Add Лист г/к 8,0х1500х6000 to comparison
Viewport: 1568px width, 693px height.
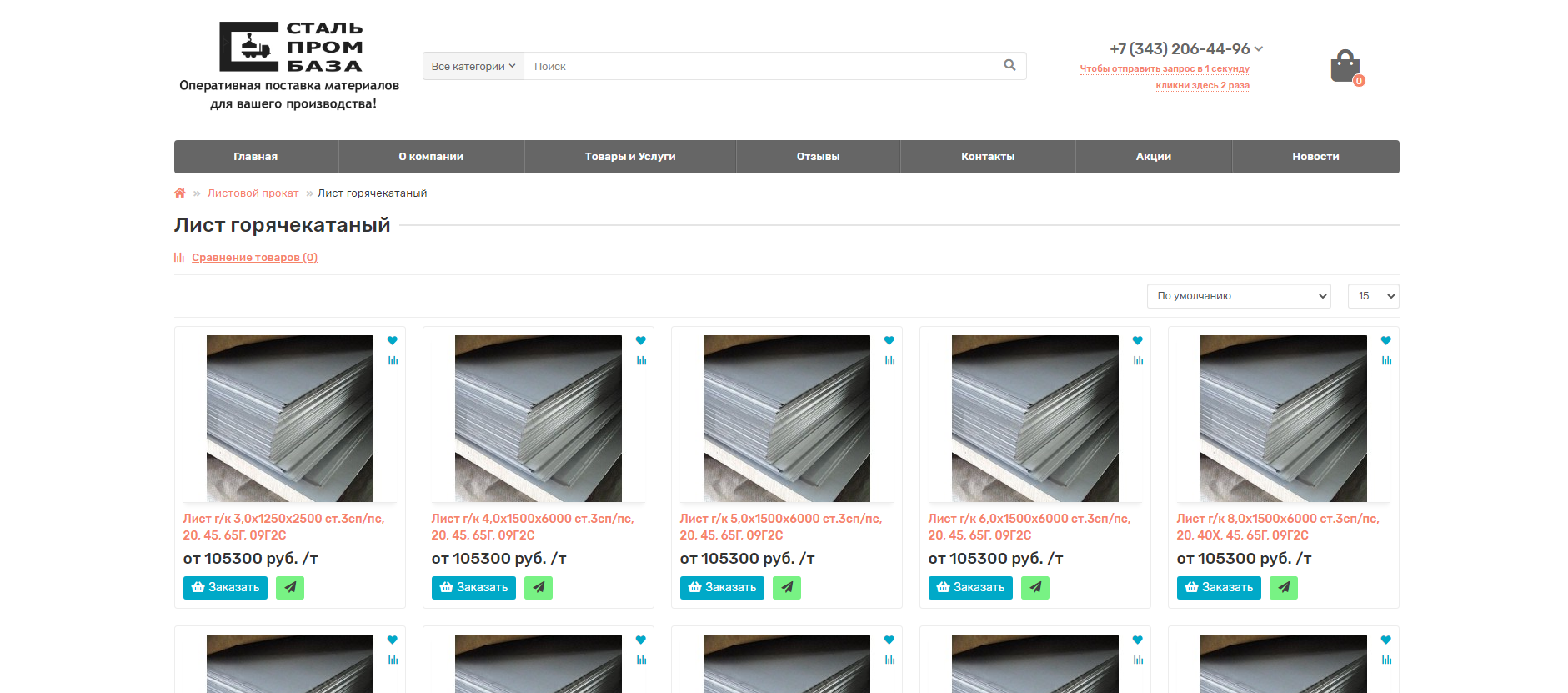coord(1386,360)
